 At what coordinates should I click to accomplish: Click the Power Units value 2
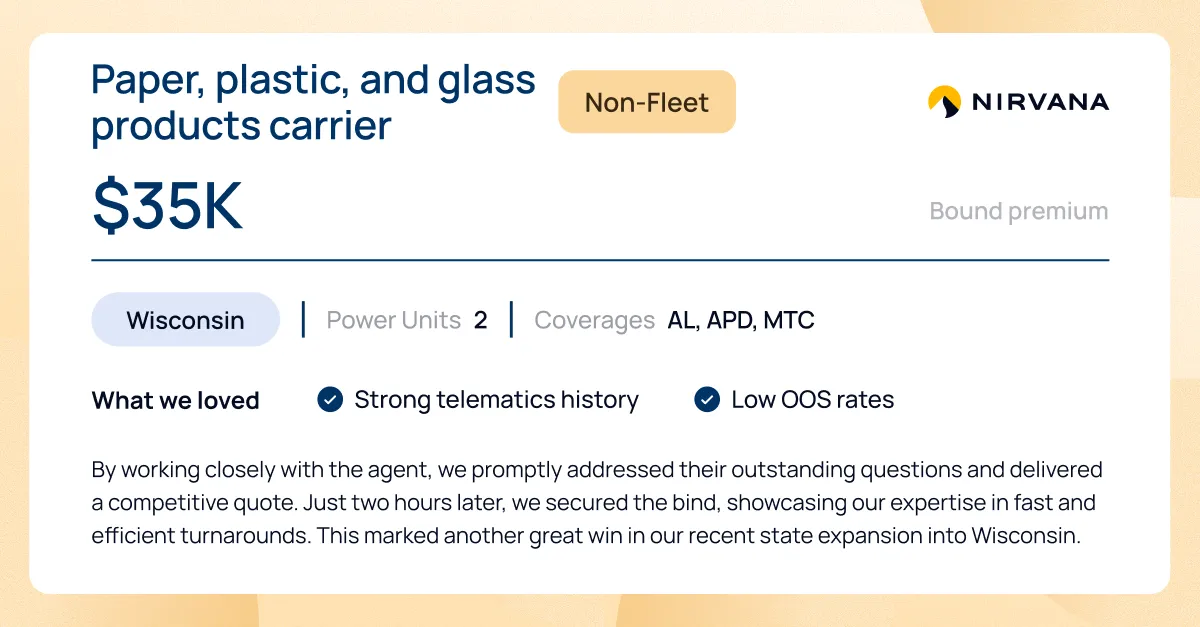[481, 320]
